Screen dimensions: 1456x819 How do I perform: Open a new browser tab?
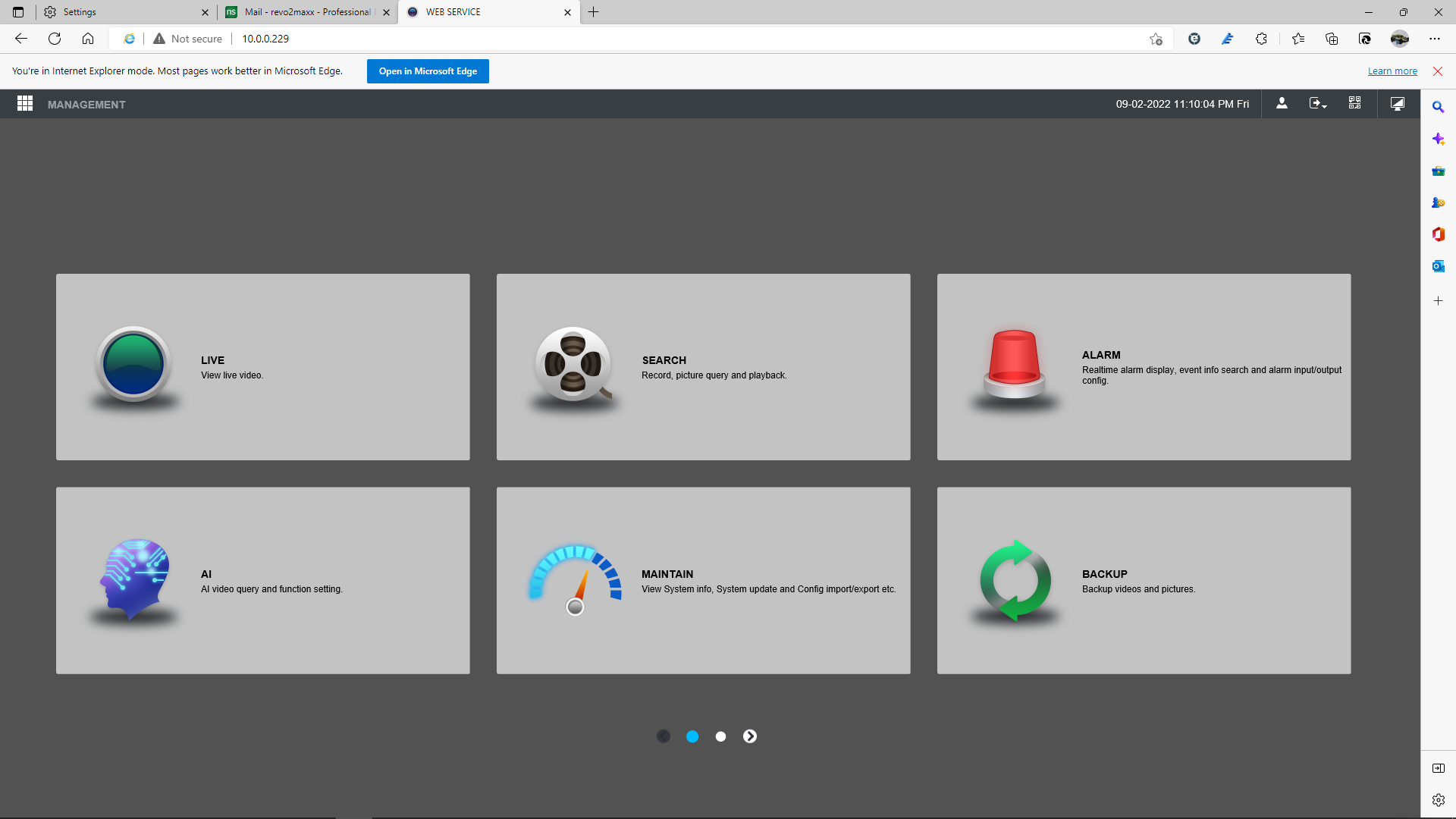point(594,12)
